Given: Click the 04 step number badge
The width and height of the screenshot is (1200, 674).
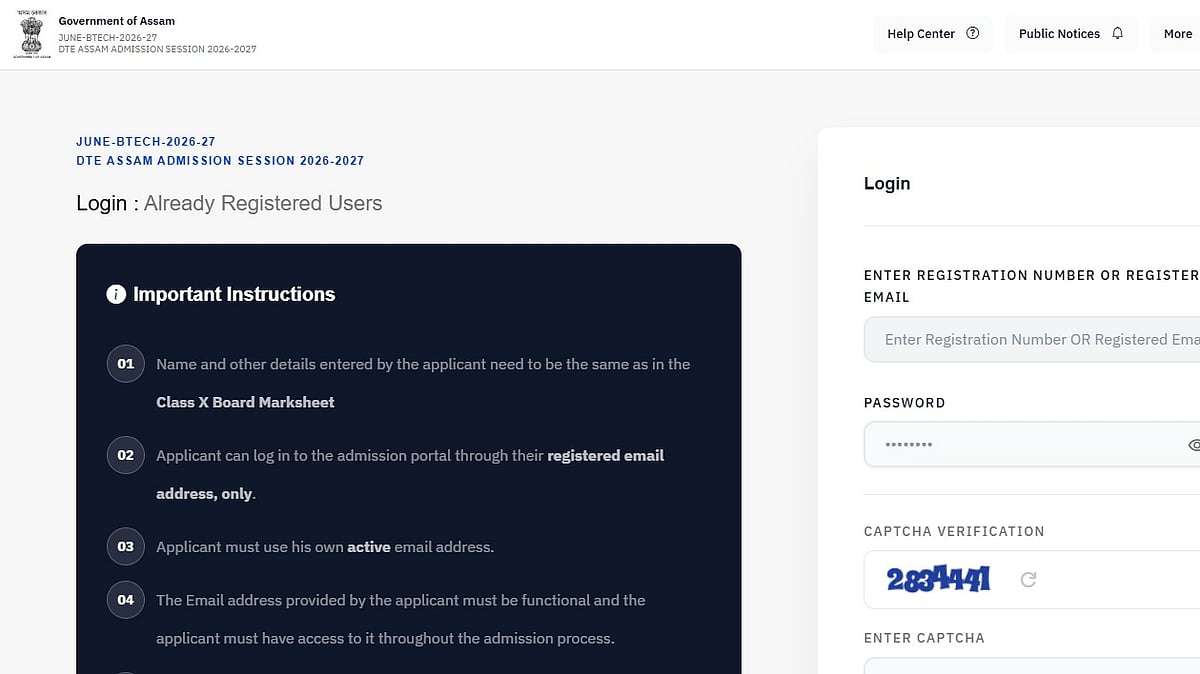Looking at the screenshot, I should (x=126, y=600).
